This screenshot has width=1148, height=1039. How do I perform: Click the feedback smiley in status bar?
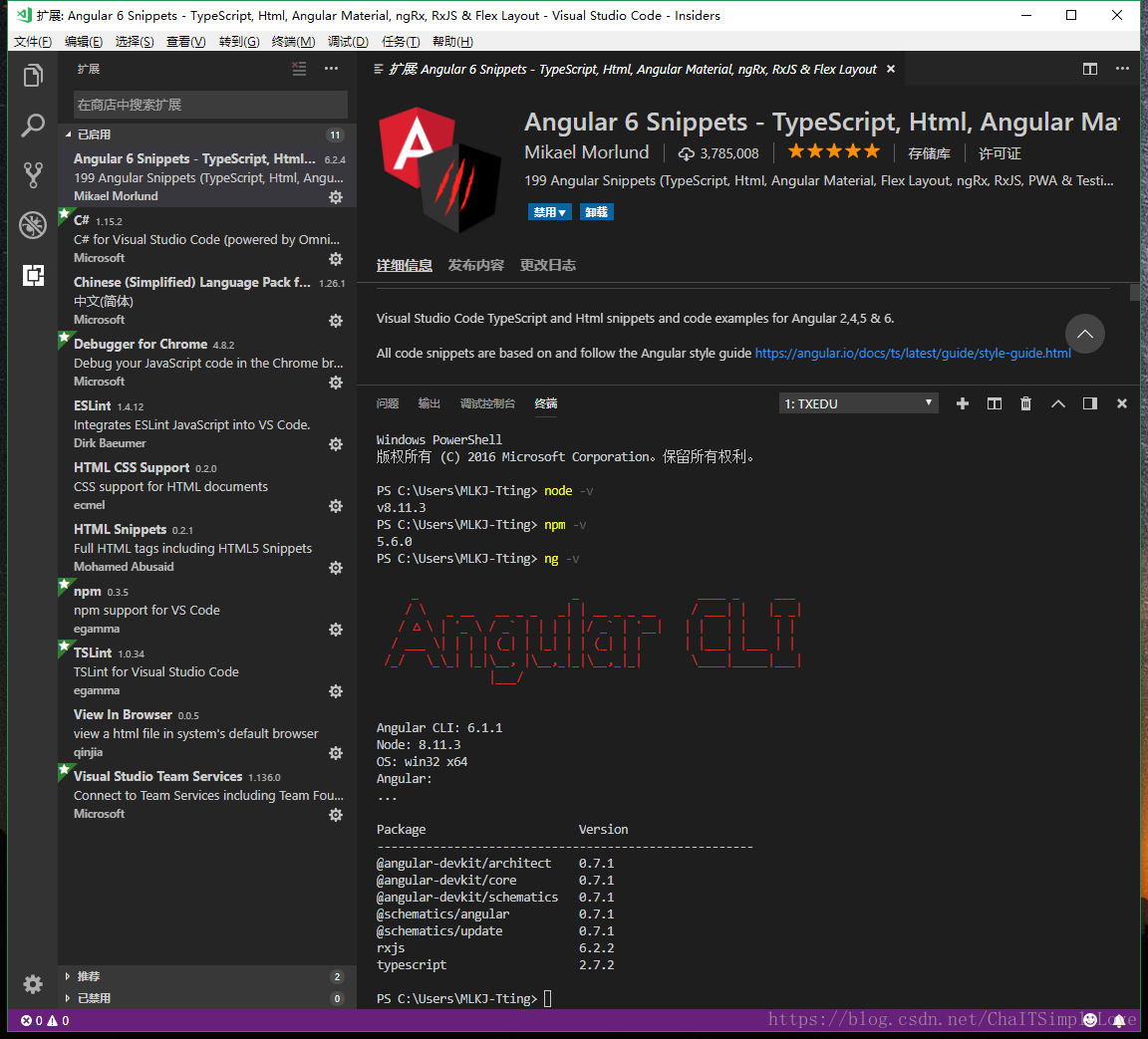point(1090,1020)
